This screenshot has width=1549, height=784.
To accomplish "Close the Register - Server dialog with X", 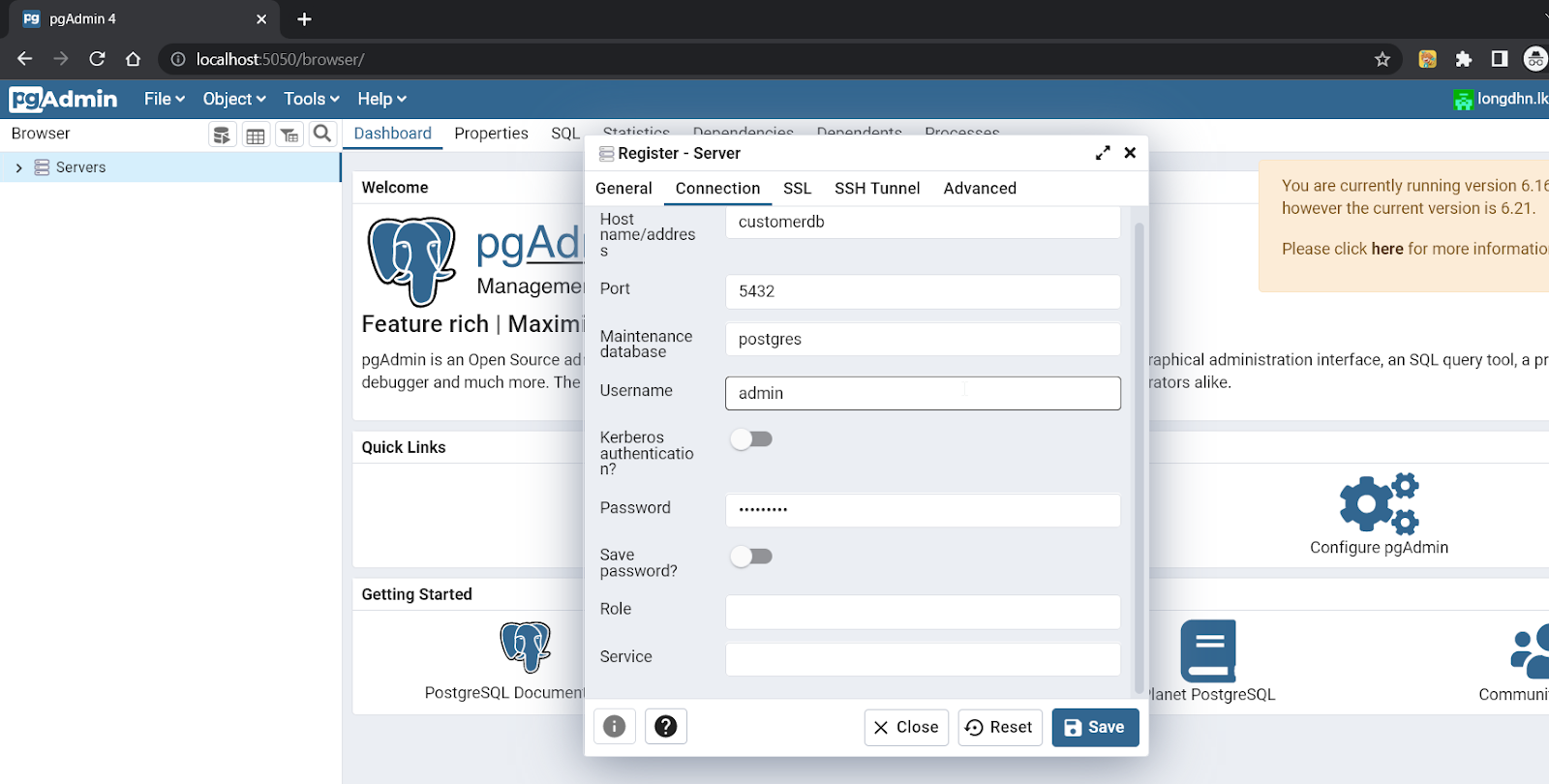I will [x=1130, y=153].
